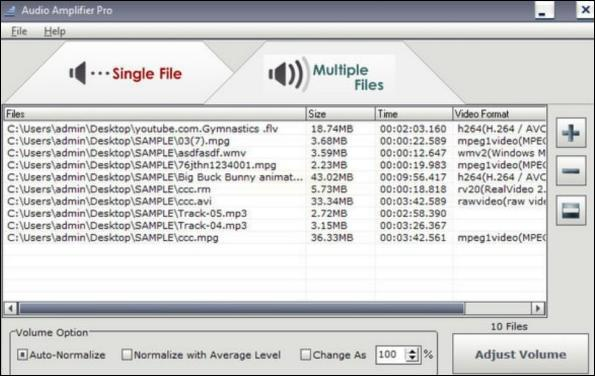Minimize the Audio Amplifier Pro window

[x=544, y=10]
